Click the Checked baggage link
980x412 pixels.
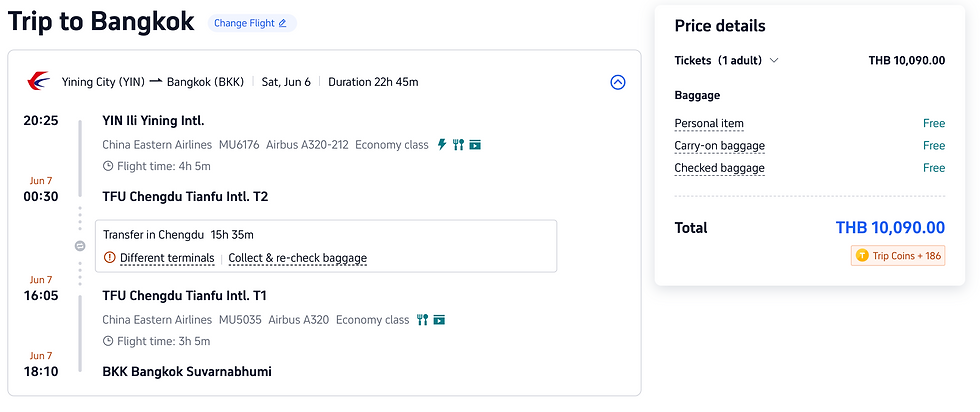(x=719, y=168)
